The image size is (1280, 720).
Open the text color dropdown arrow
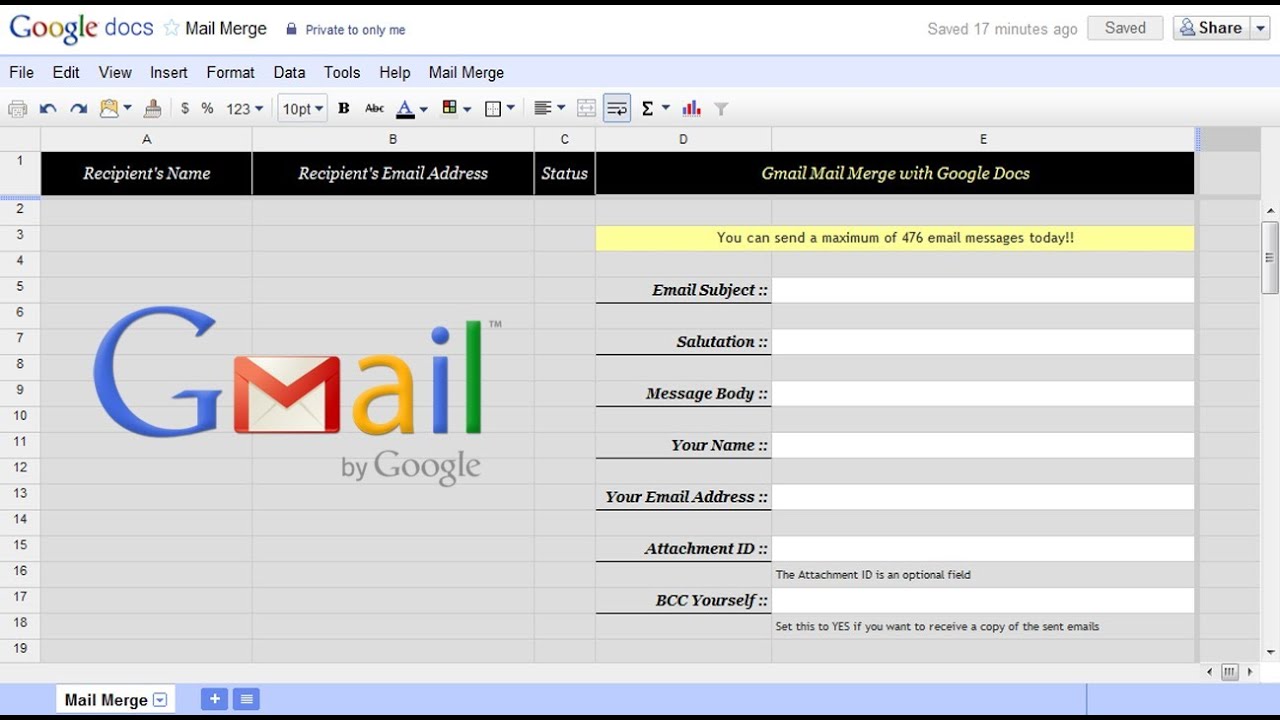[423, 109]
